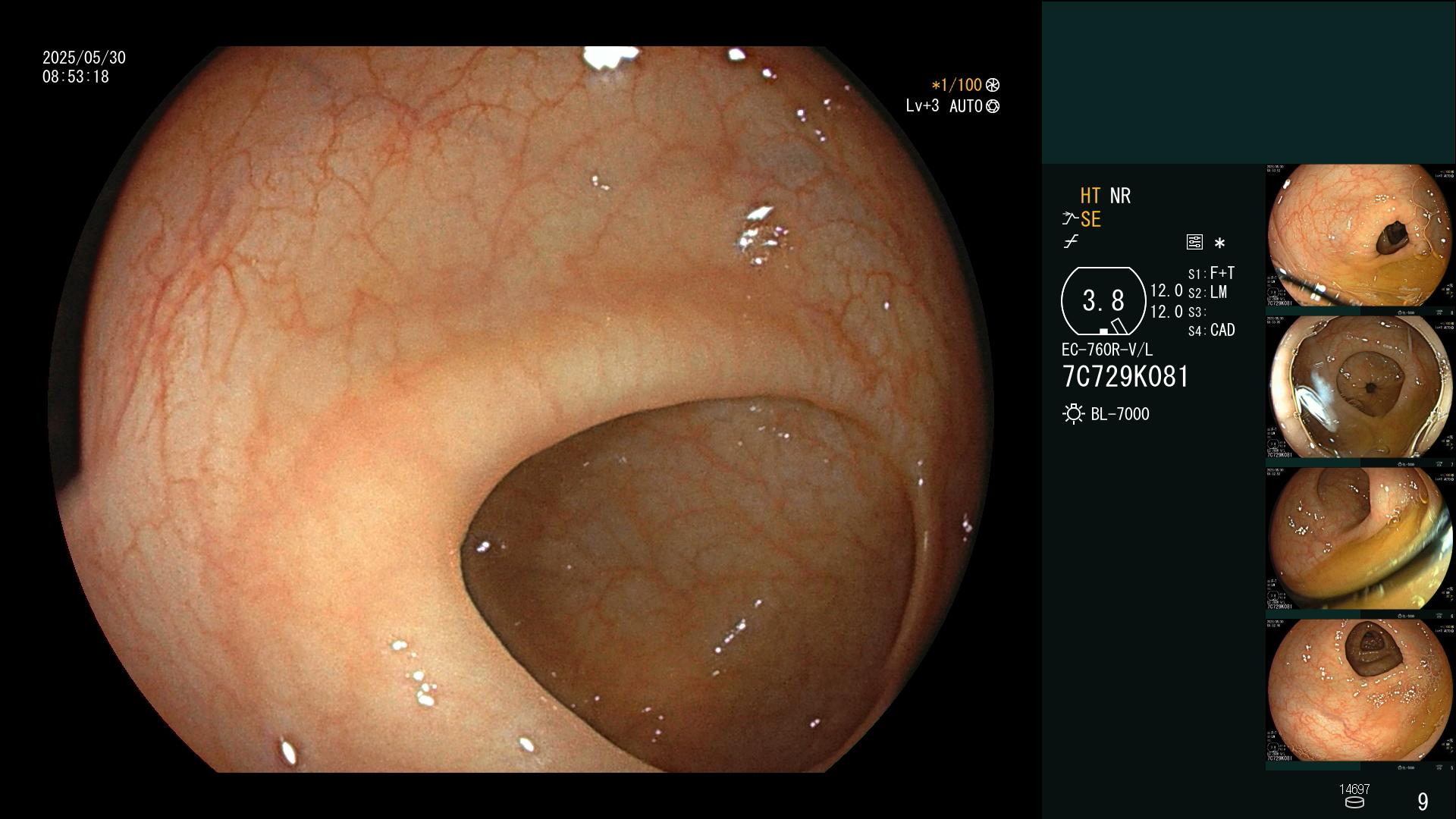
Task: Click the lower 12.0 value beside scope diagram
Action: 1166,312
